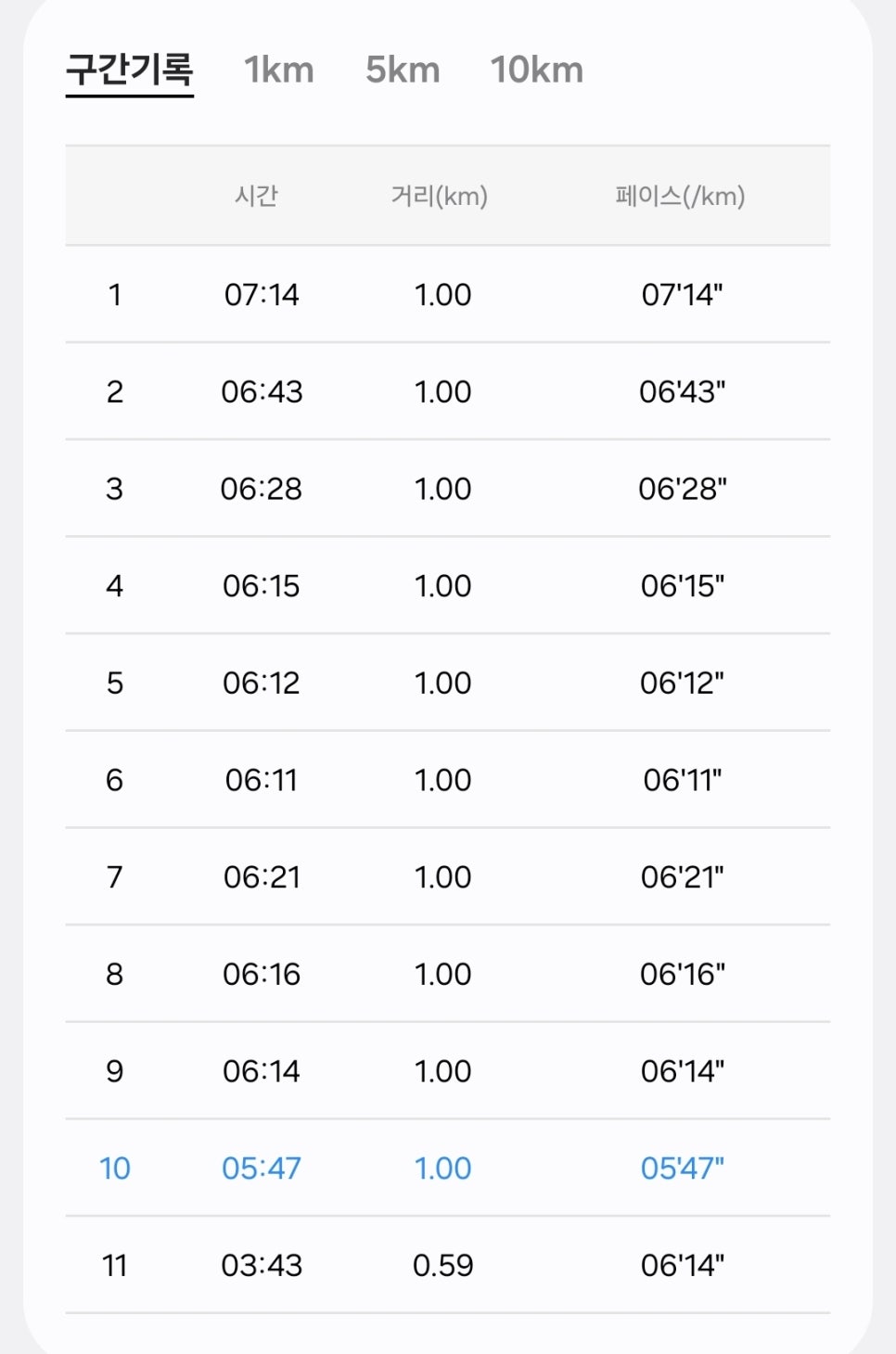Select lap 1 row time 07:14
Viewport: 896px width, 1354px height.
tap(262, 295)
